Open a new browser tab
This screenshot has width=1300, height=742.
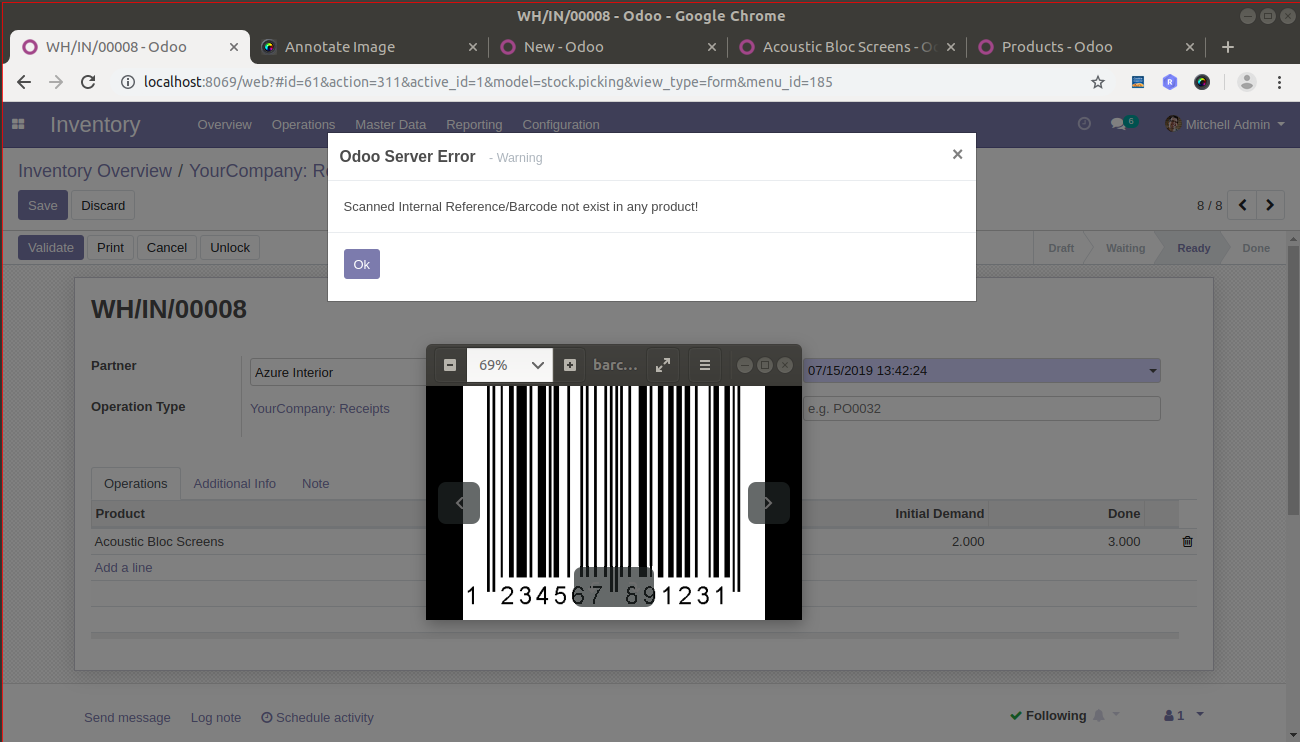point(1228,47)
